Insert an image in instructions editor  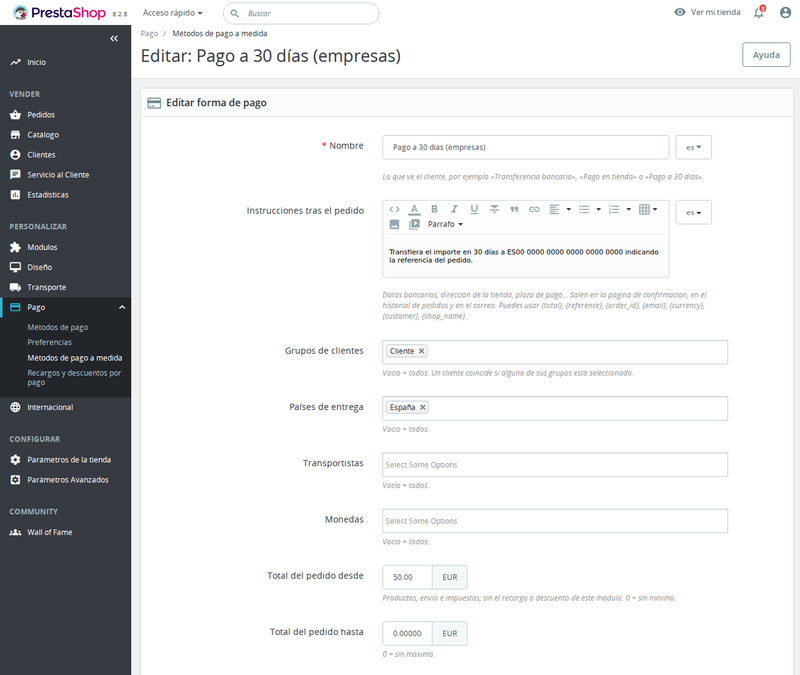pos(394,224)
